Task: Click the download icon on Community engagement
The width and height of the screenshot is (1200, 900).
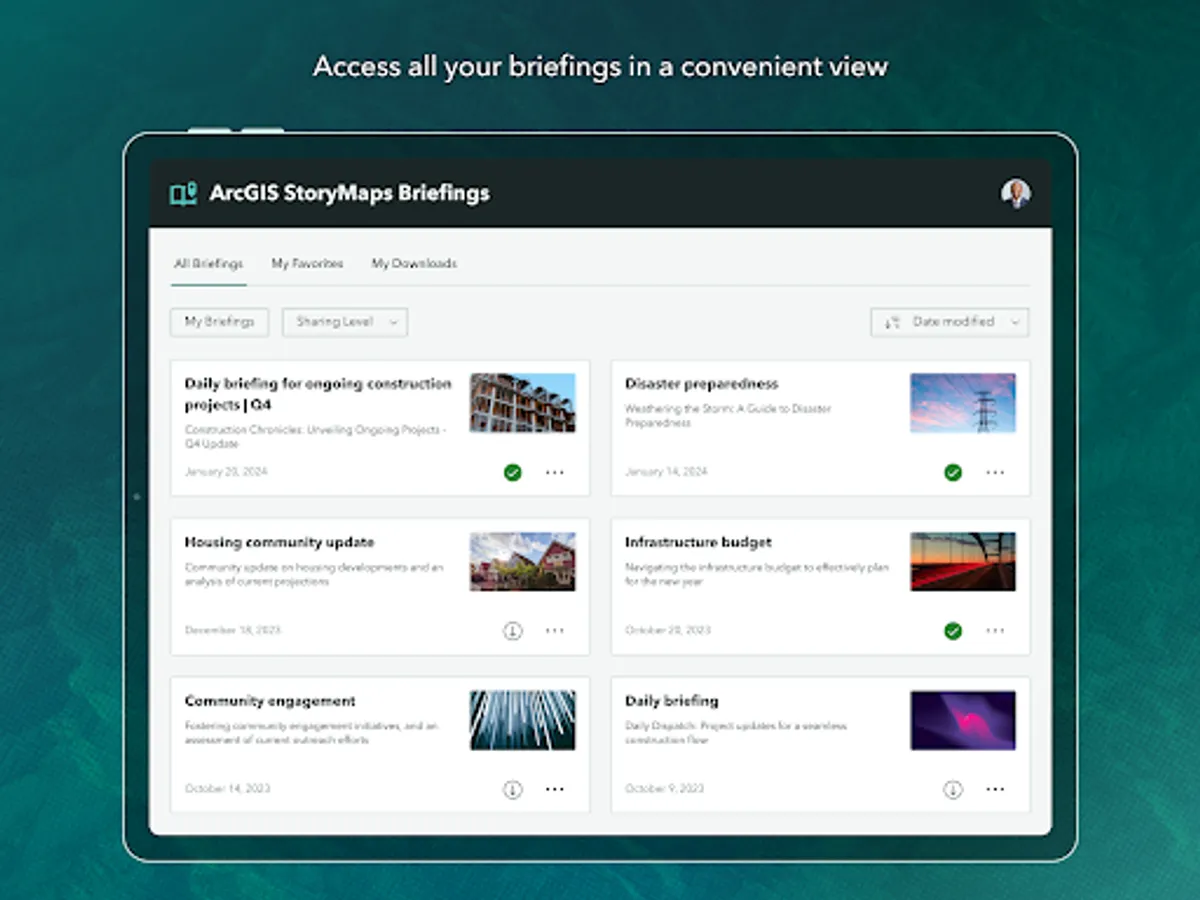Action: click(513, 789)
